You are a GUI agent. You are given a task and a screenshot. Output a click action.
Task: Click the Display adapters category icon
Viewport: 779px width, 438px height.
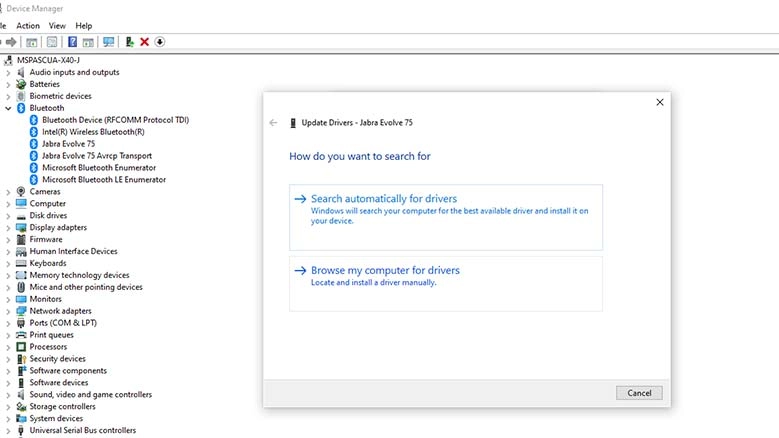[x=21, y=227]
